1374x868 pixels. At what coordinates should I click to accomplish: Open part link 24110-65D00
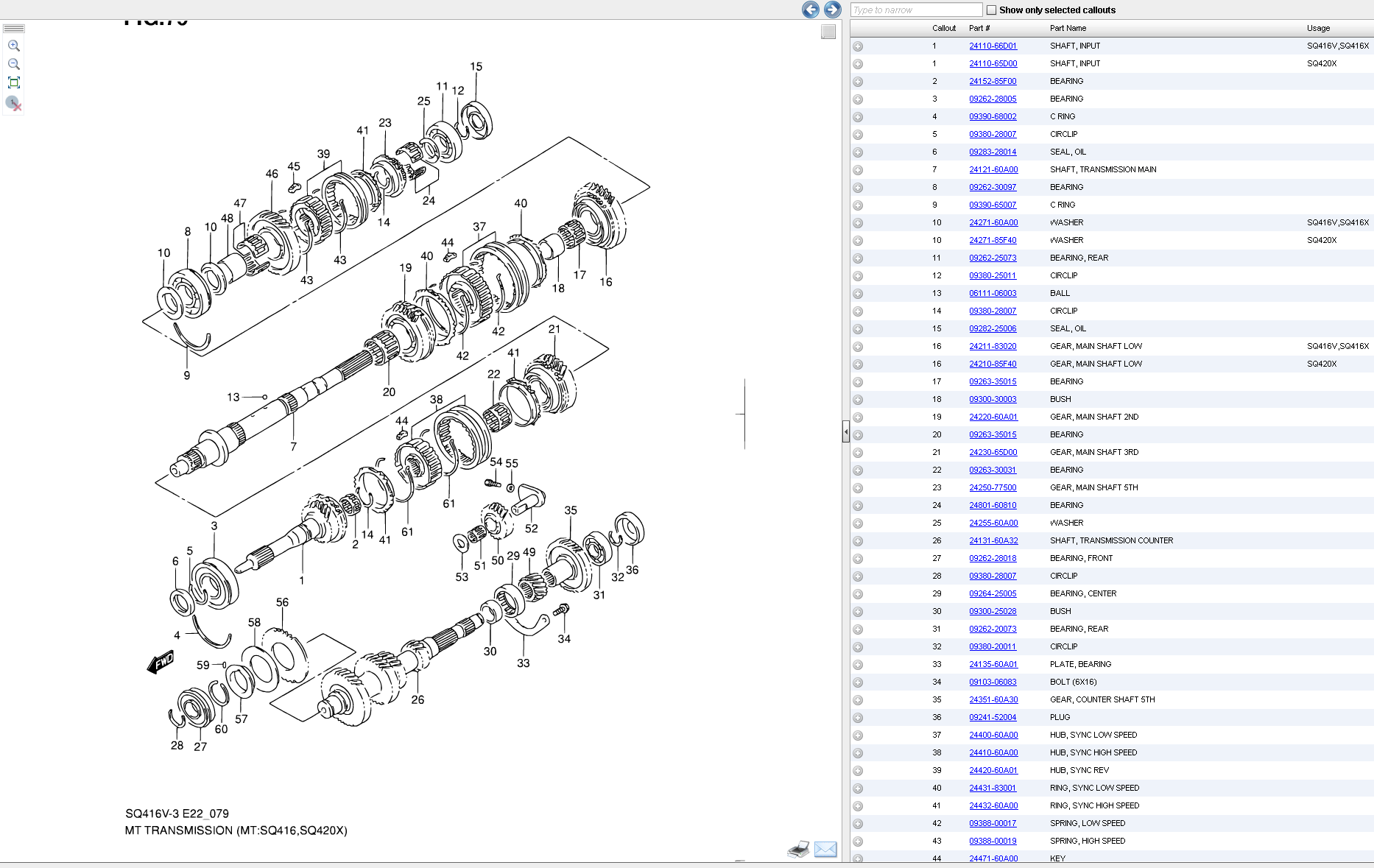click(x=993, y=63)
